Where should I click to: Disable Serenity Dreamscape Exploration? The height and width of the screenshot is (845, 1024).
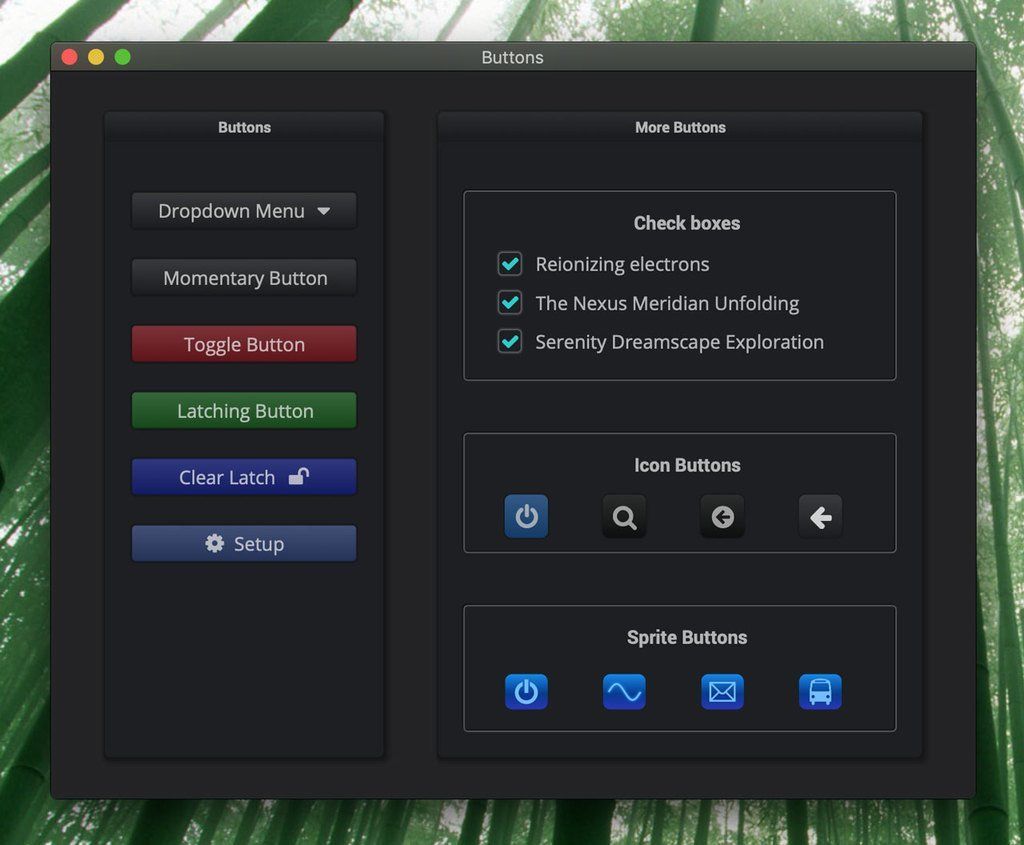tap(510, 341)
